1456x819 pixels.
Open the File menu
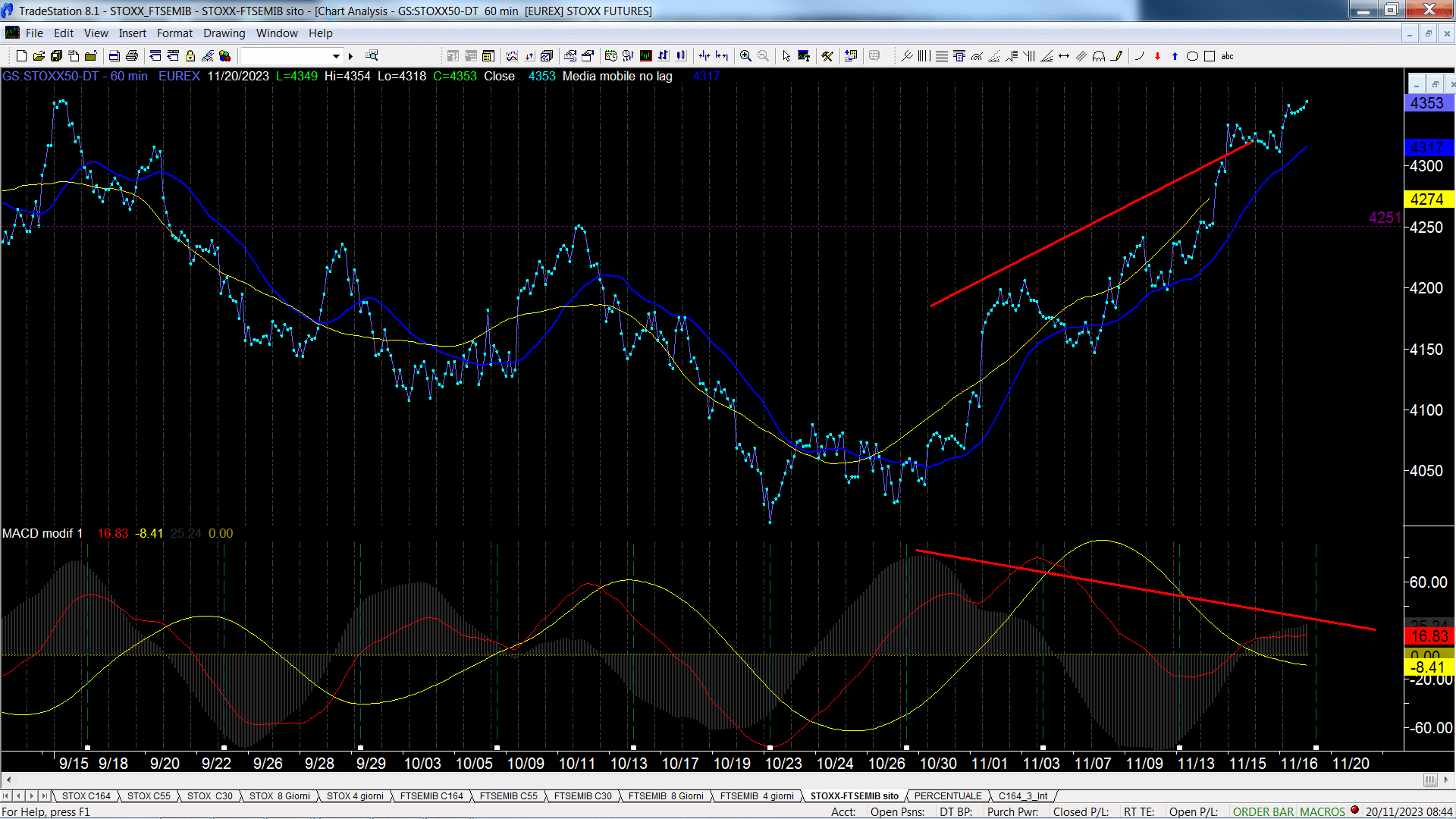tap(34, 33)
